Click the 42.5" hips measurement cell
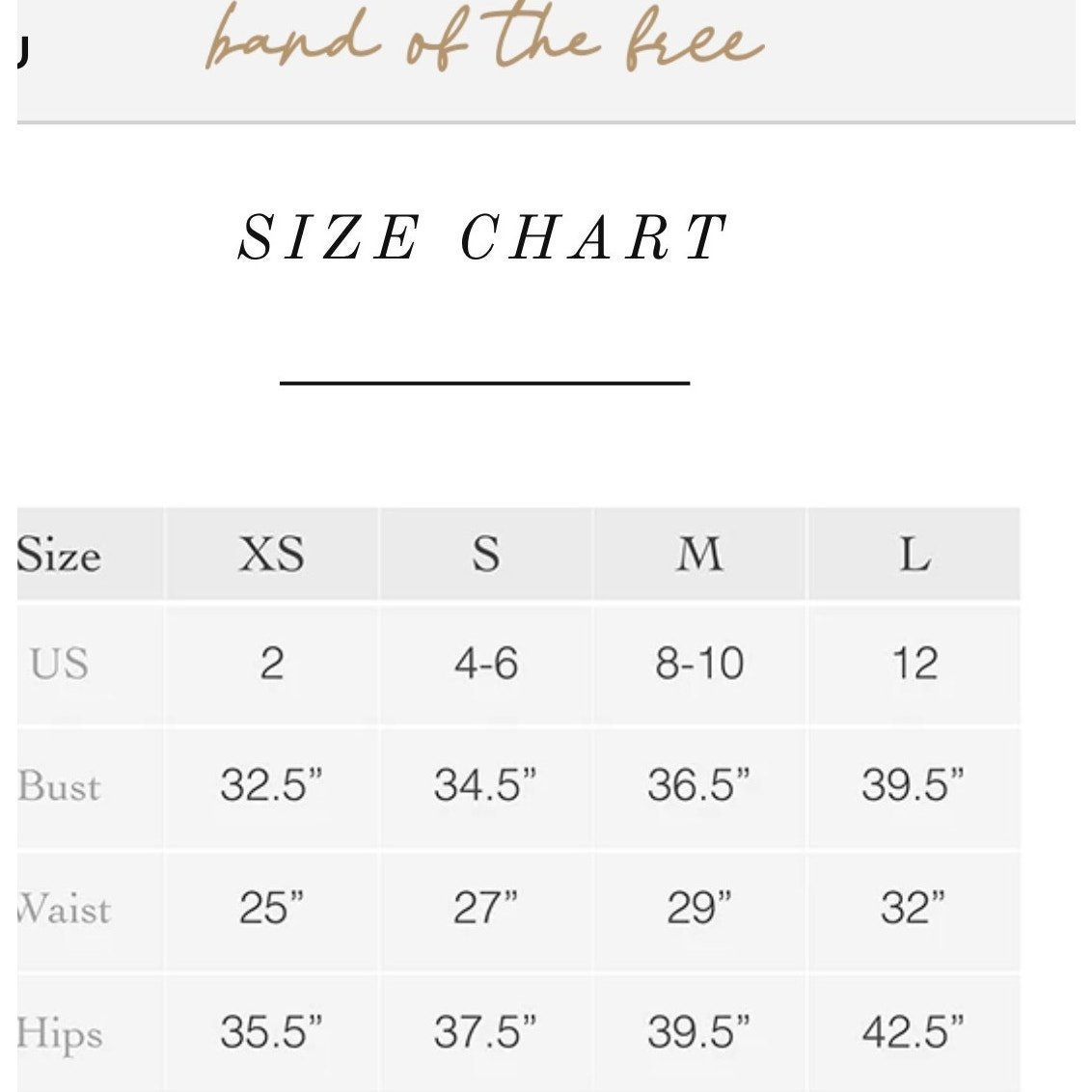1092x1092 pixels. pyautogui.click(x=915, y=1033)
